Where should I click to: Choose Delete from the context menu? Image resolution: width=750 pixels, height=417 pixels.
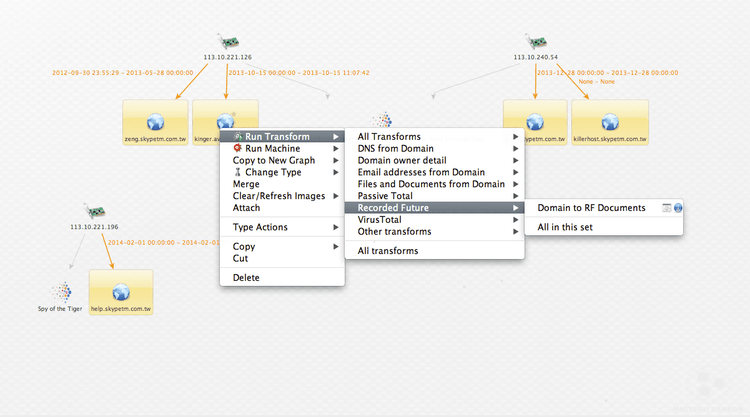pyautogui.click(x=246, y=277)
